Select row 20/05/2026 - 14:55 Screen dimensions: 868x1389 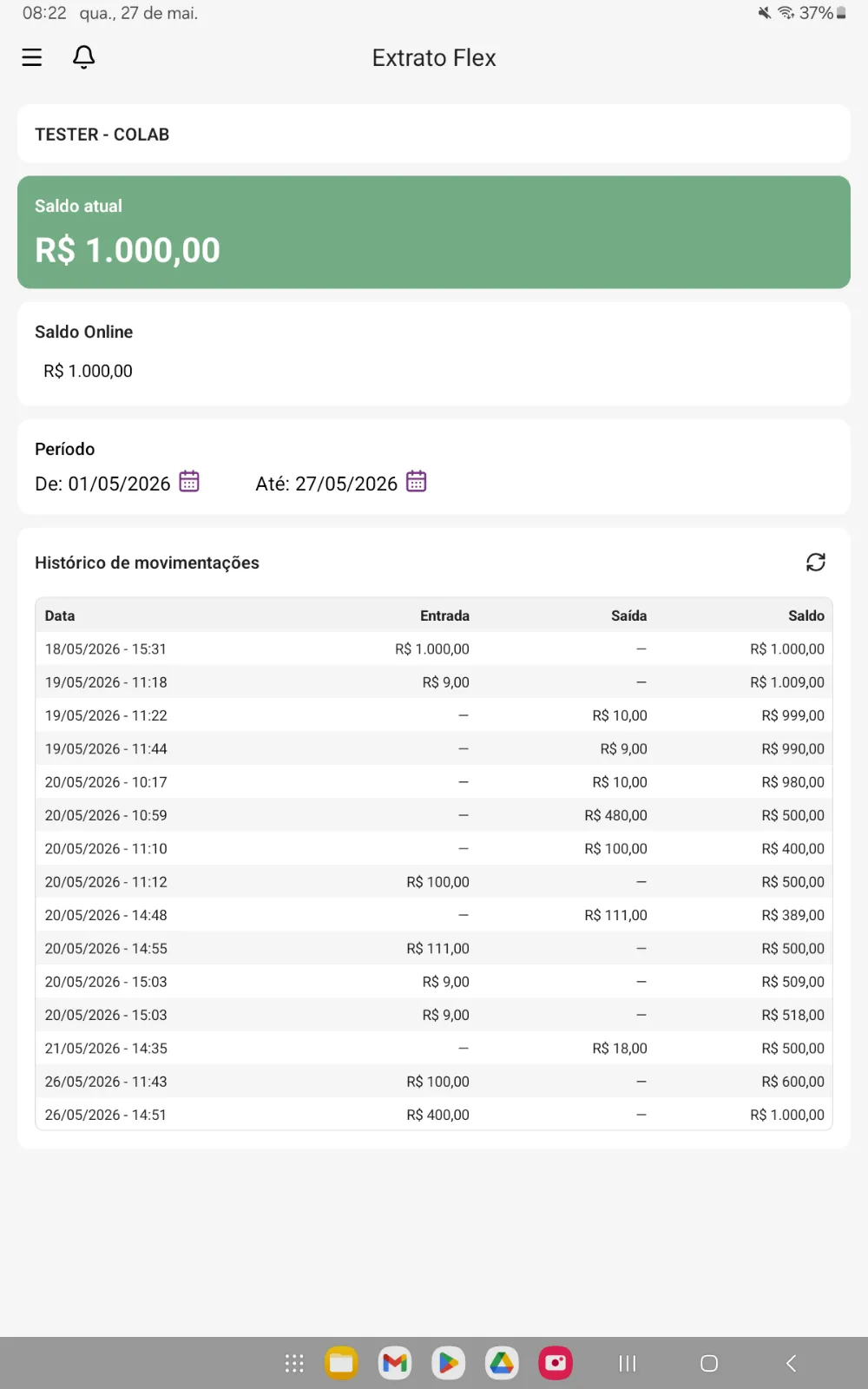[434, 948]
